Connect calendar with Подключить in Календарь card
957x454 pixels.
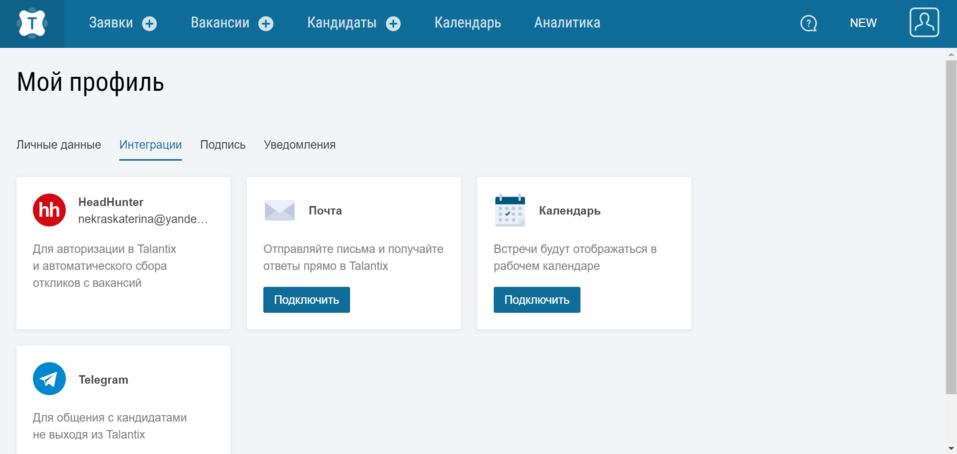click(537, 300)
